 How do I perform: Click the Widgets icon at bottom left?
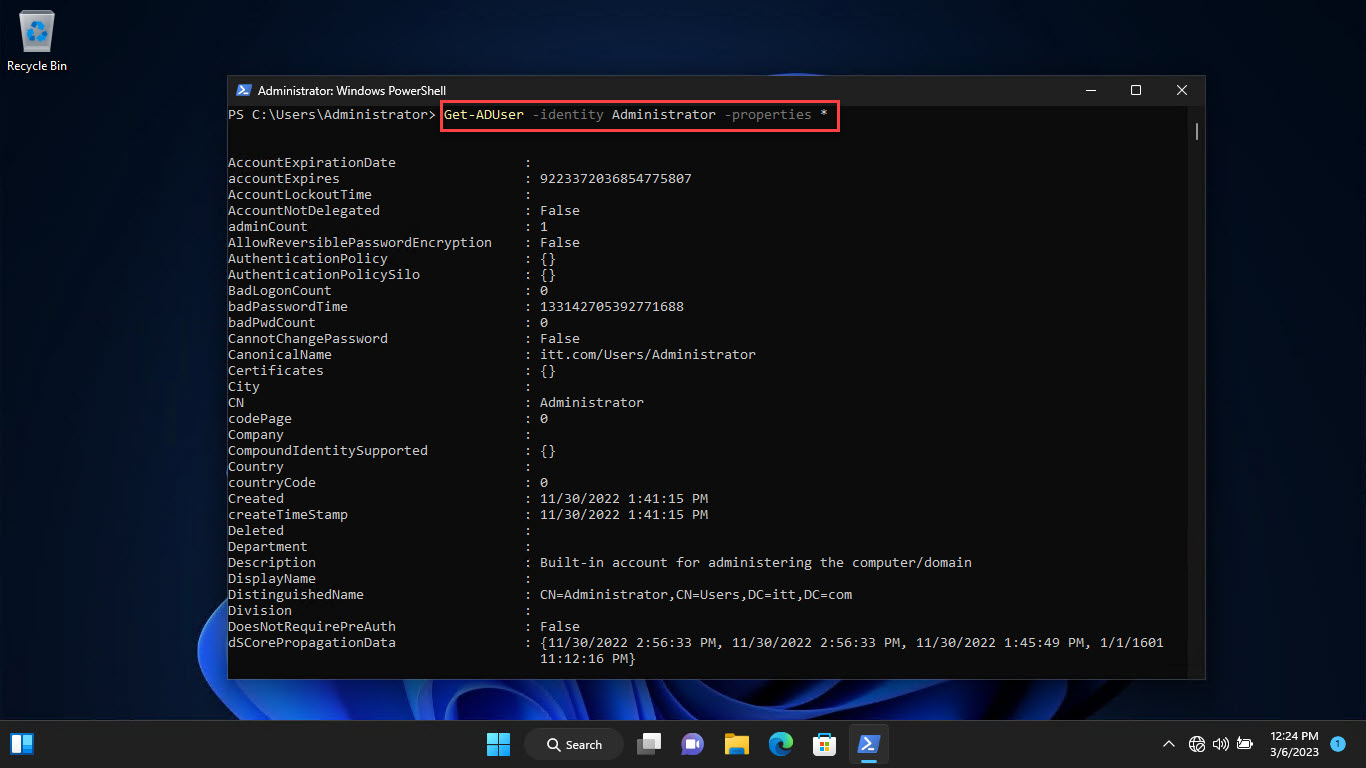coord(21,743)
